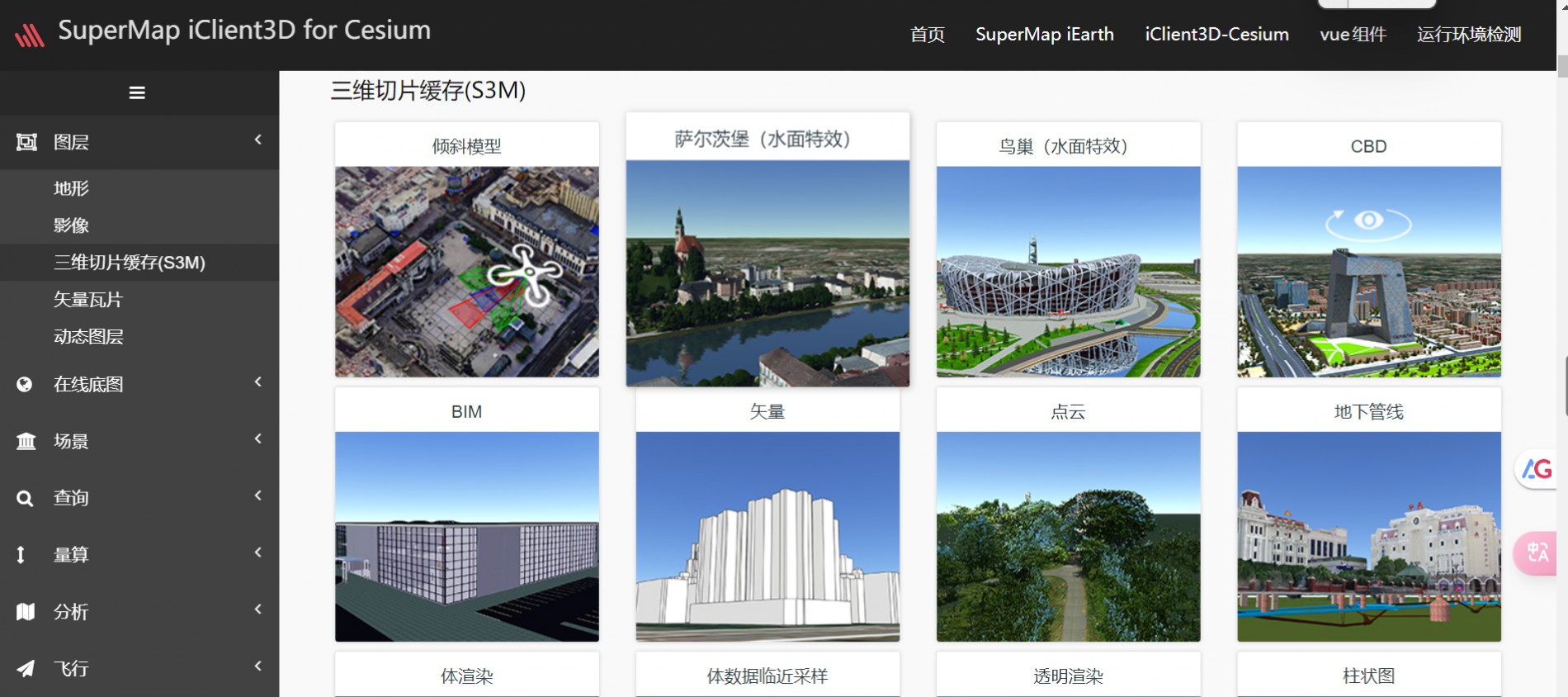This screenshot has height=697, width=1568.
Task: Expand the 飞行 section chevron
Action: 258,666
